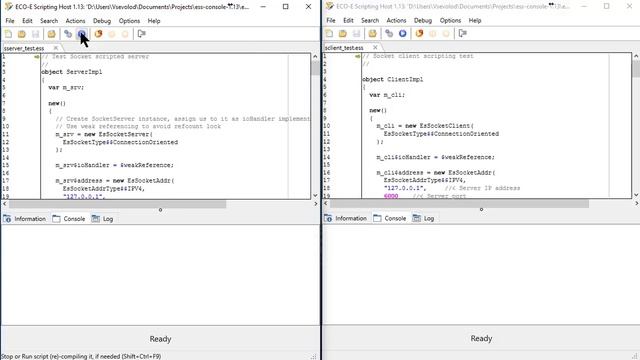Screen dimensions: 640x360
Task: Click Open file icon in client window
Action: (x=342, y=33)
